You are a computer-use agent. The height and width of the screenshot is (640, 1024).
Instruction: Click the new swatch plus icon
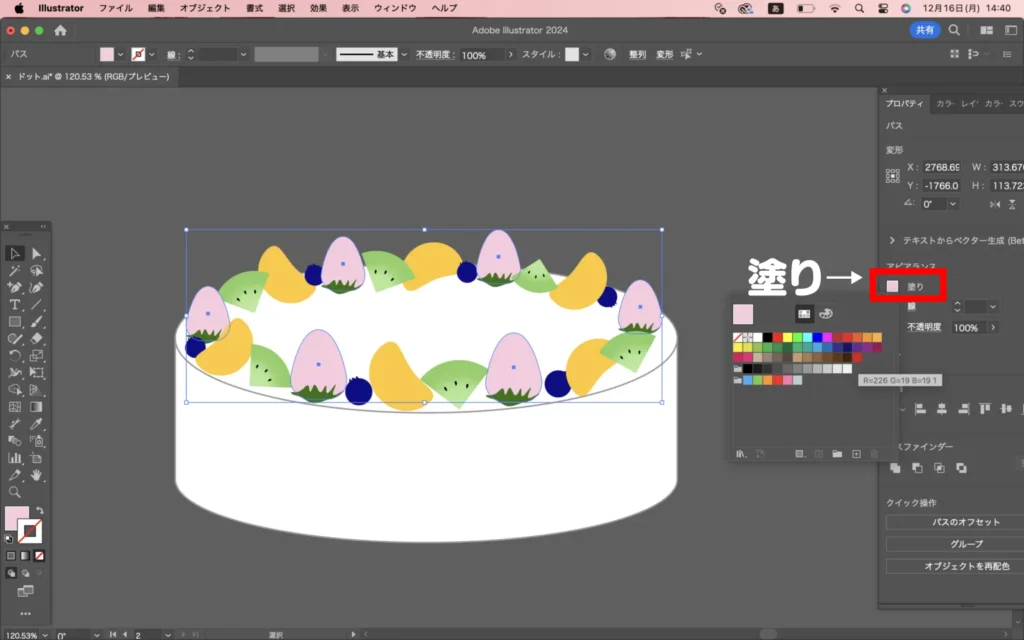(x=856, y=454)
